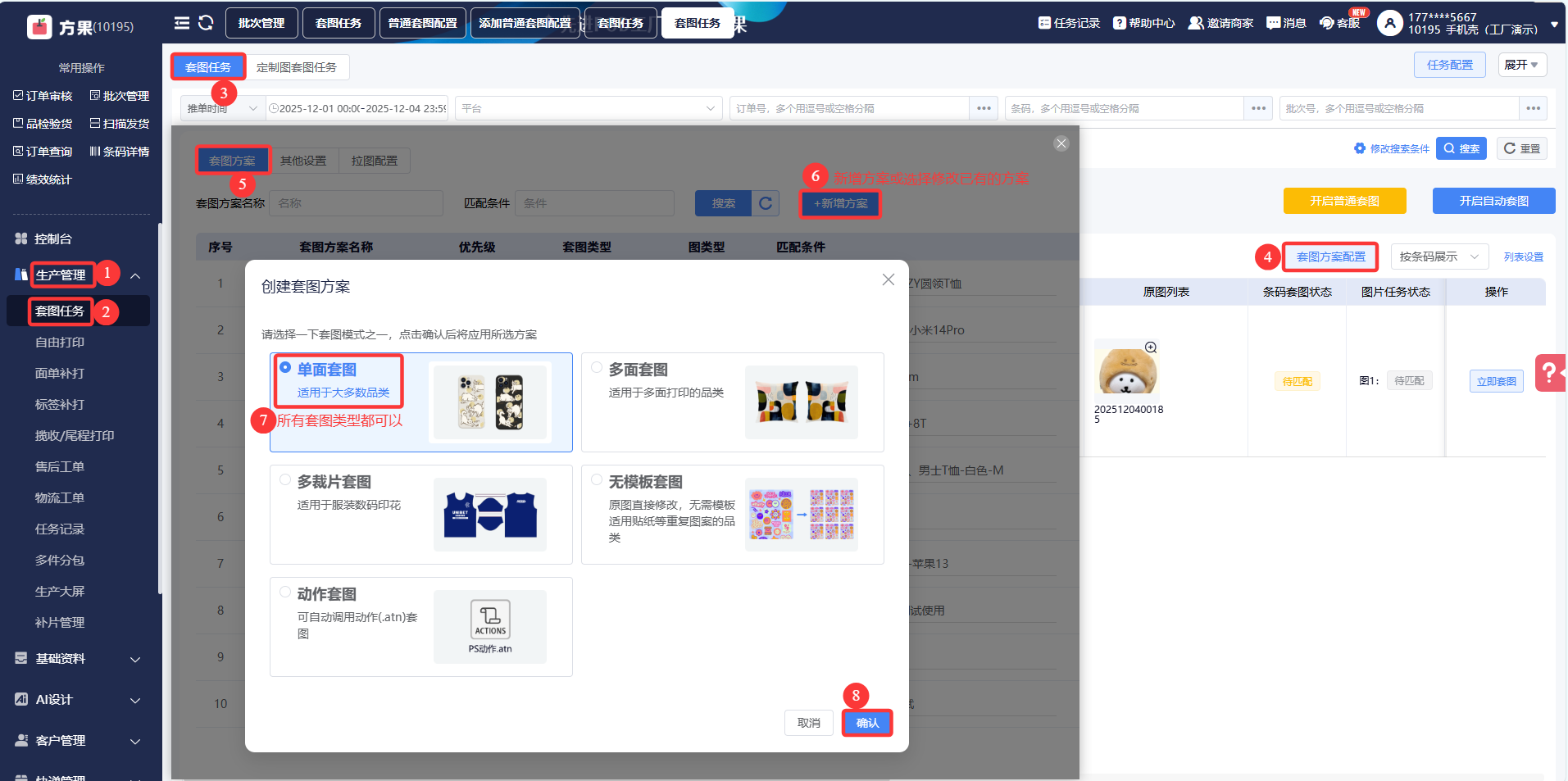Click the user avatar icon
Image resolution: width=1568 pixels, height=781 pixels.
point(1389,23)
